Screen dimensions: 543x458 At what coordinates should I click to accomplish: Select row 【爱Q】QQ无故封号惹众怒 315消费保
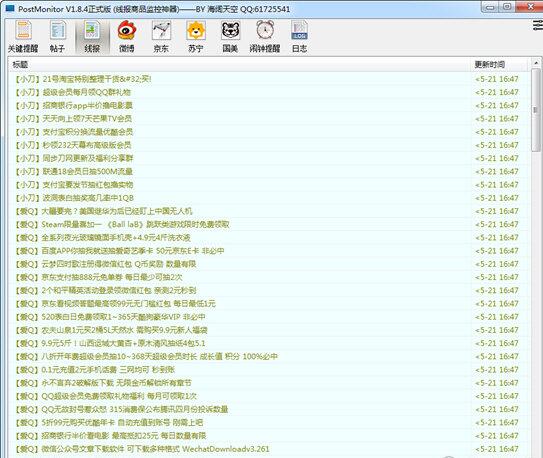pos(269,409)
